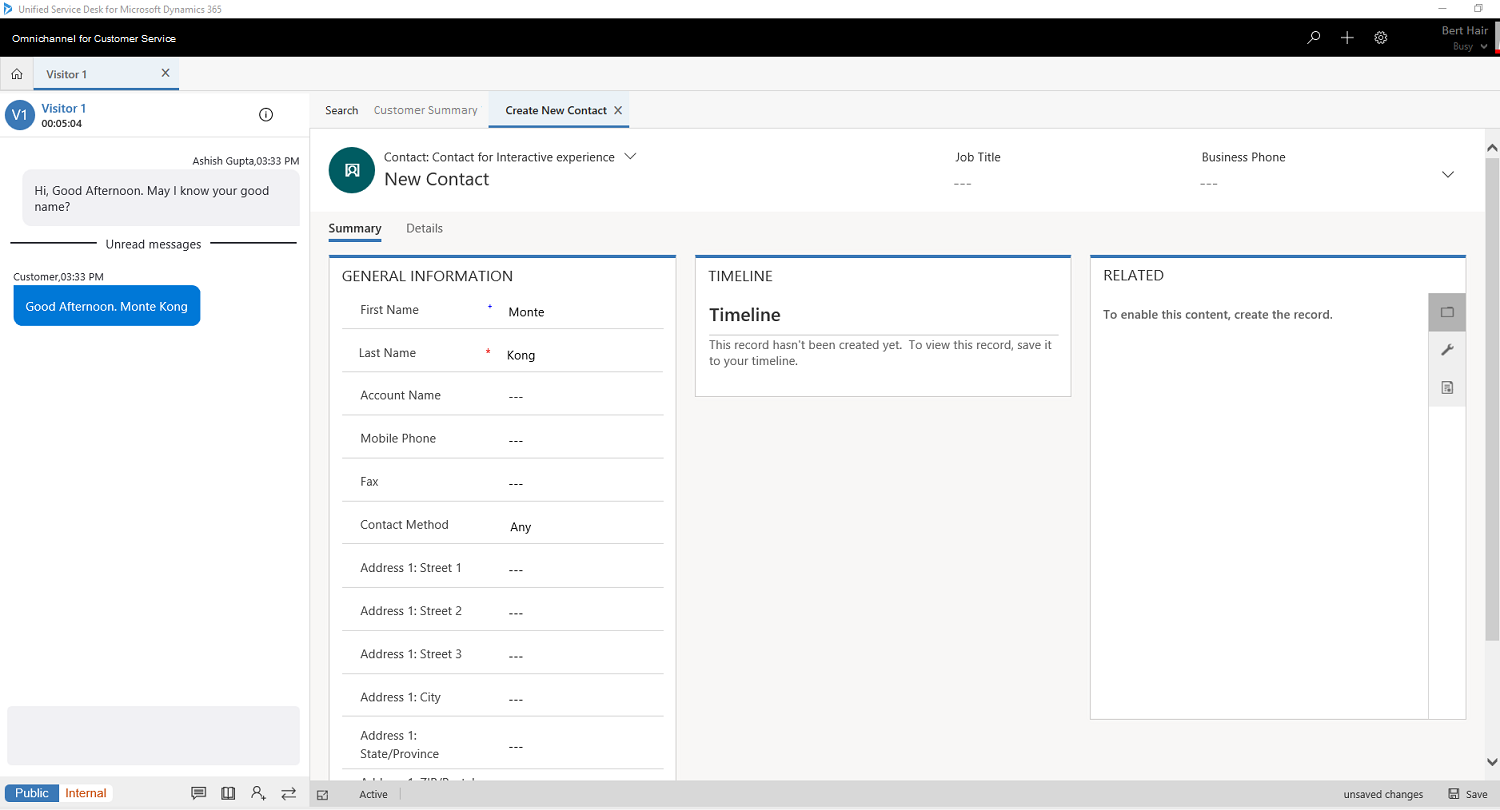The height and width of the screenshot is (810, 1500).
Task: Click the Active status label
Action: click(x=373, y=794)
